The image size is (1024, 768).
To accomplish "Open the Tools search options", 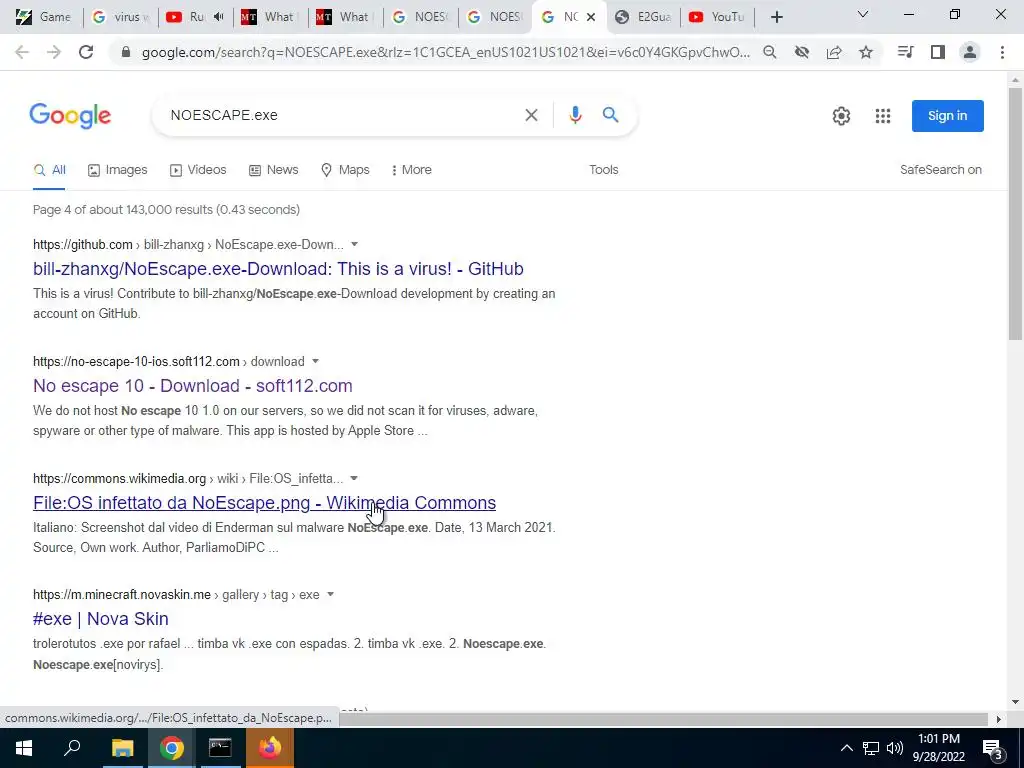I will (603, 170).
